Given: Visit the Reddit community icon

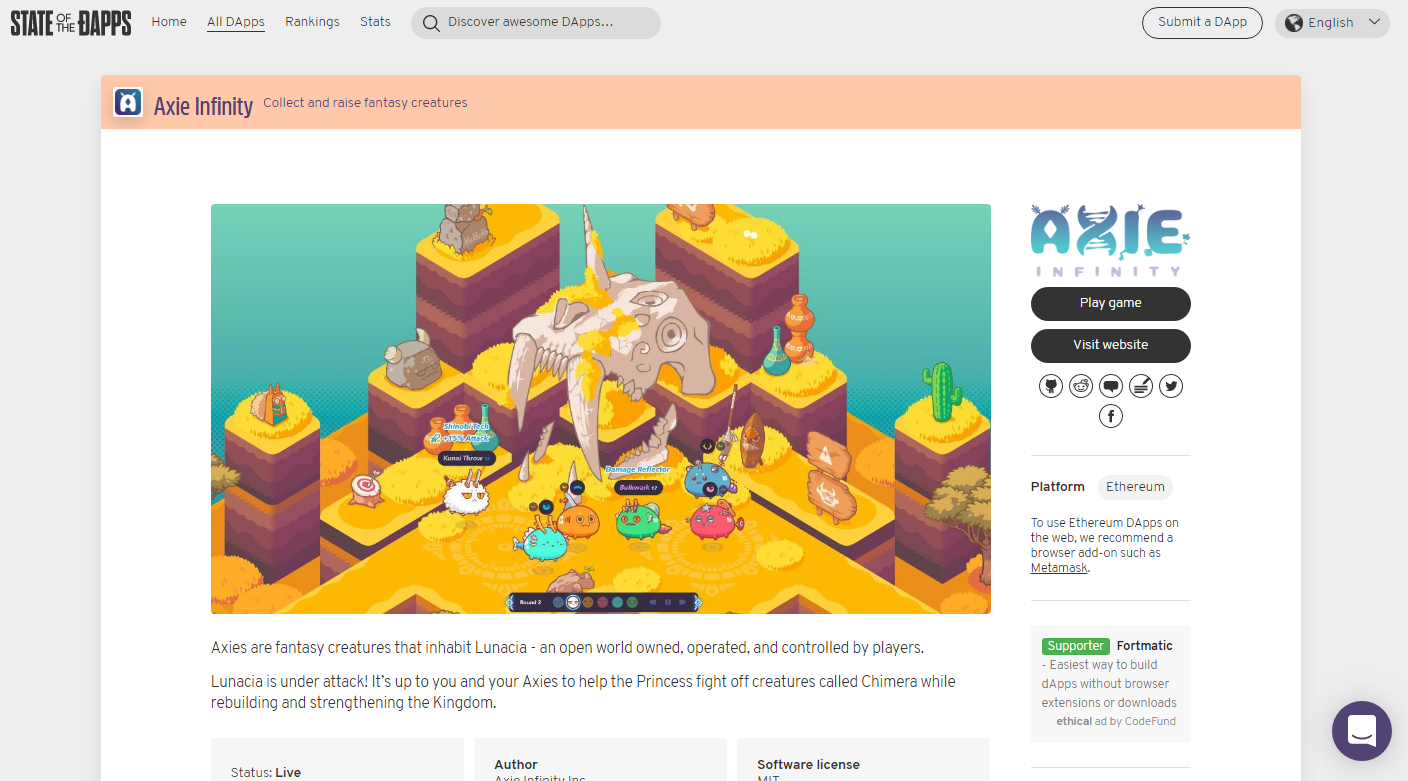Looking at the screenshot, I should pyautogui.click(x=1081, y=385).
